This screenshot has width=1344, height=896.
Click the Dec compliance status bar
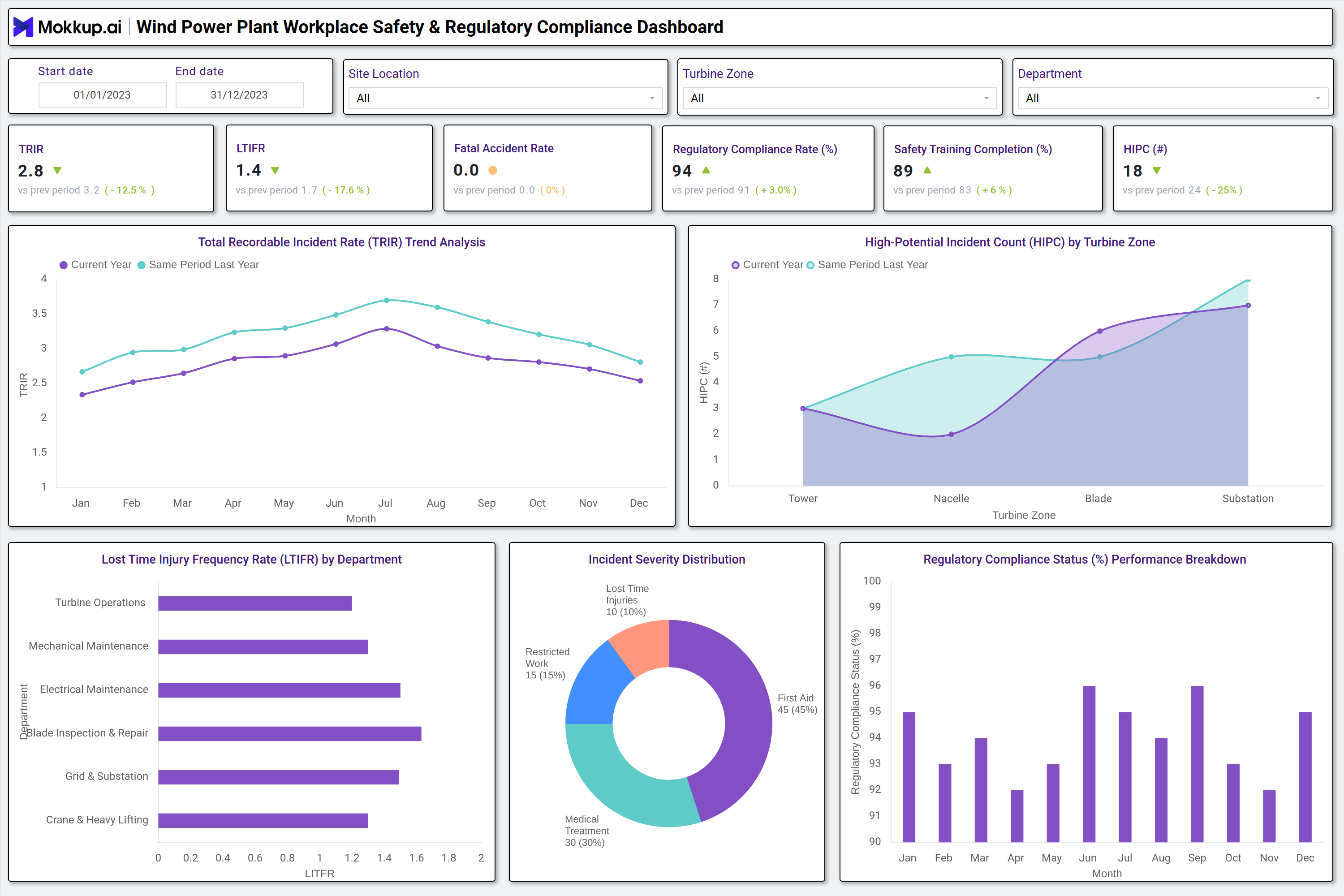1305,777
